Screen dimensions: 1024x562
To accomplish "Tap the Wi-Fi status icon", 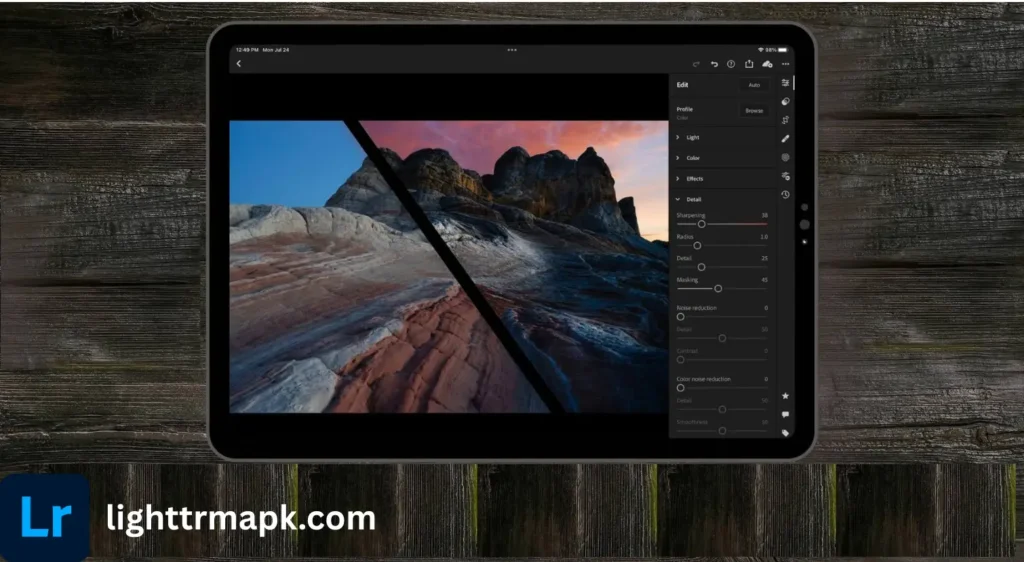I will coord(760,50).
